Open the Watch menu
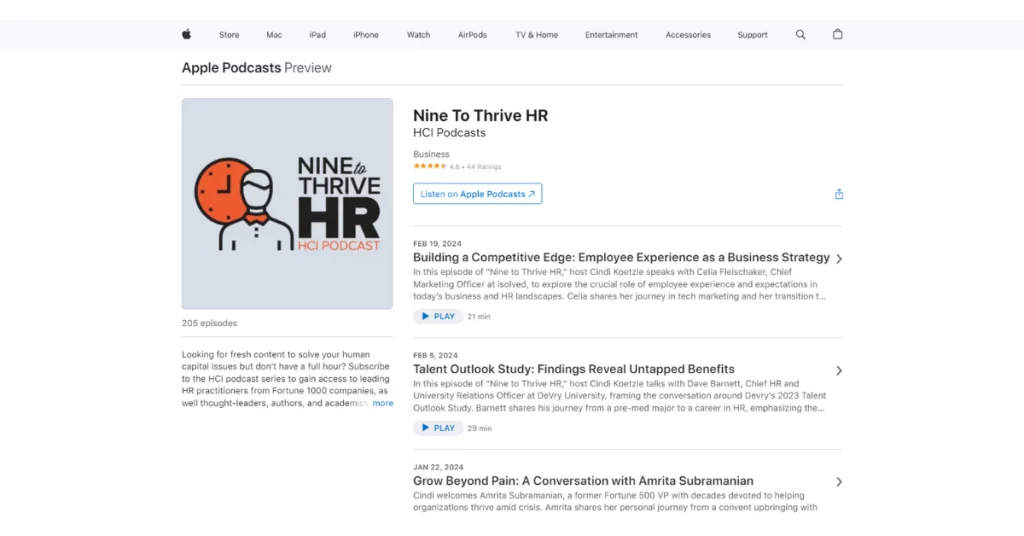 pos(419,35)
